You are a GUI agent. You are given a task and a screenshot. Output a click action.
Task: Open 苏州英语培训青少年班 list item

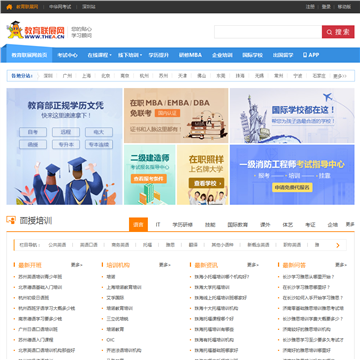pos(40,277)
